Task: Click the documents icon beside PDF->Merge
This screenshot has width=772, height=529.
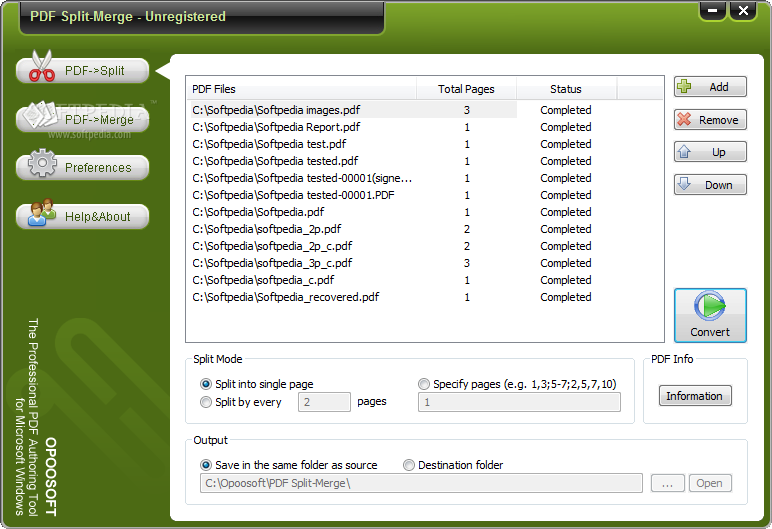Action: 42,114
